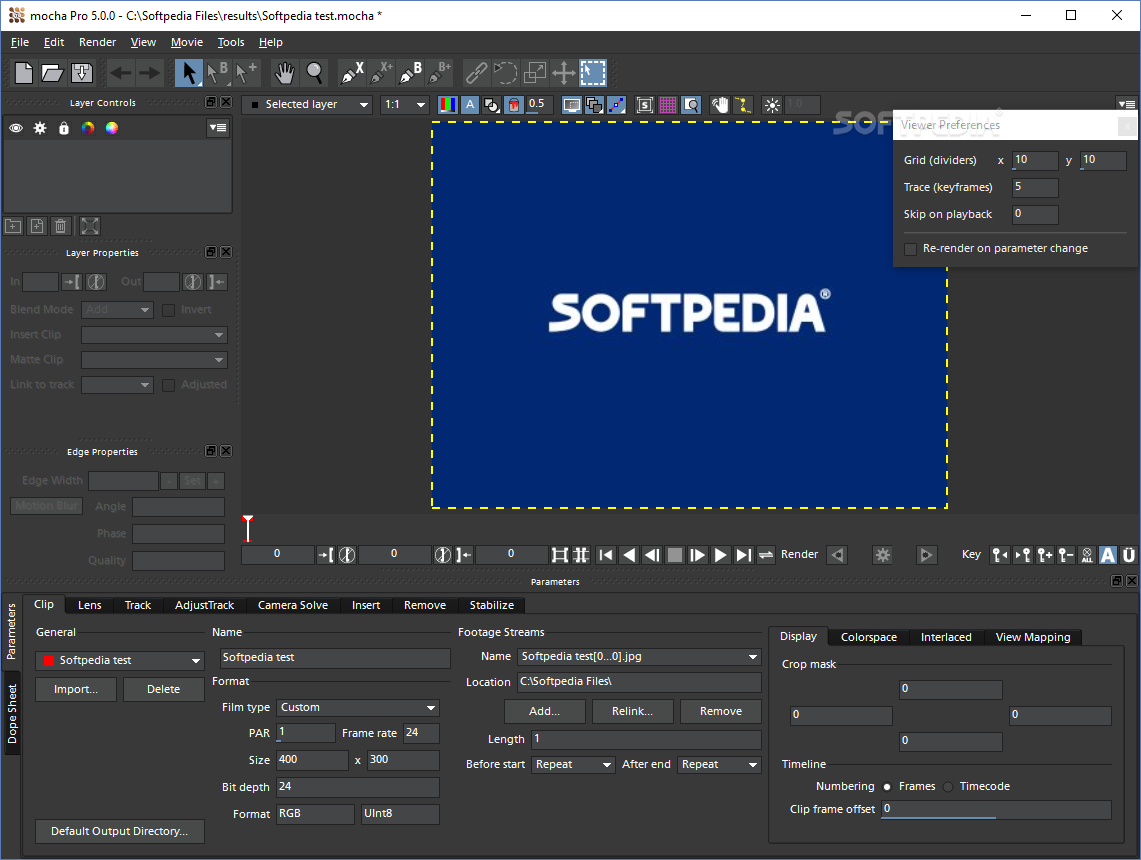The height and width of the screenshot is (860, 1141).
Task: Choose the Create X-Spline pen tool
Action: [x=352, y=73]
